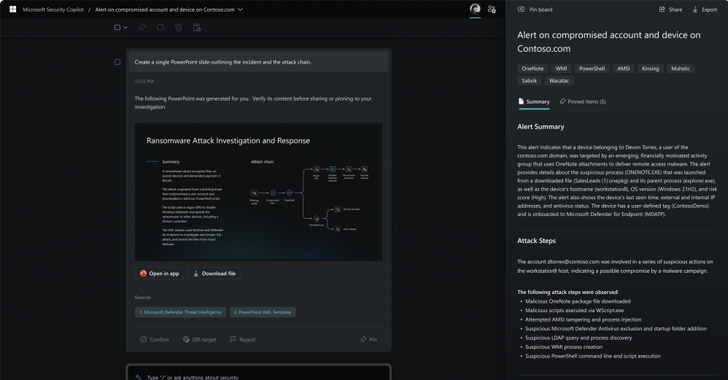Switch to the Pinned items (5) tab
This screenshot has width=728, height=380.
click(x=583, y=101)
